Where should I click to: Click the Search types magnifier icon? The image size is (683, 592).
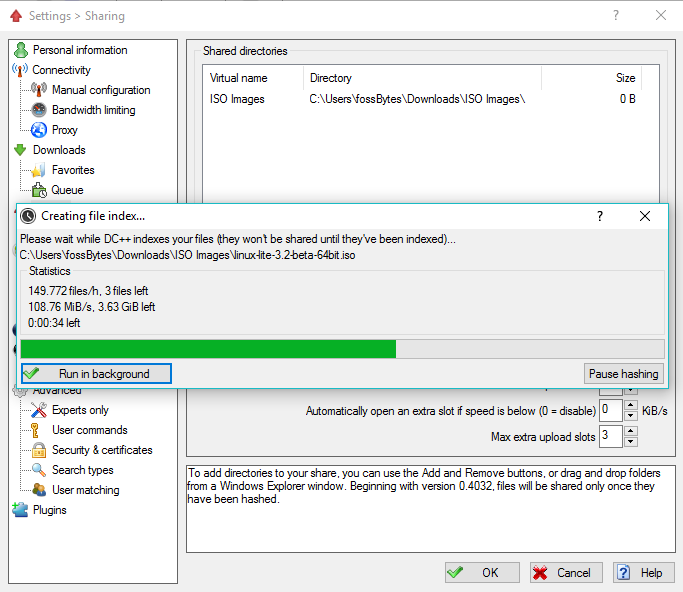(39, 470)
